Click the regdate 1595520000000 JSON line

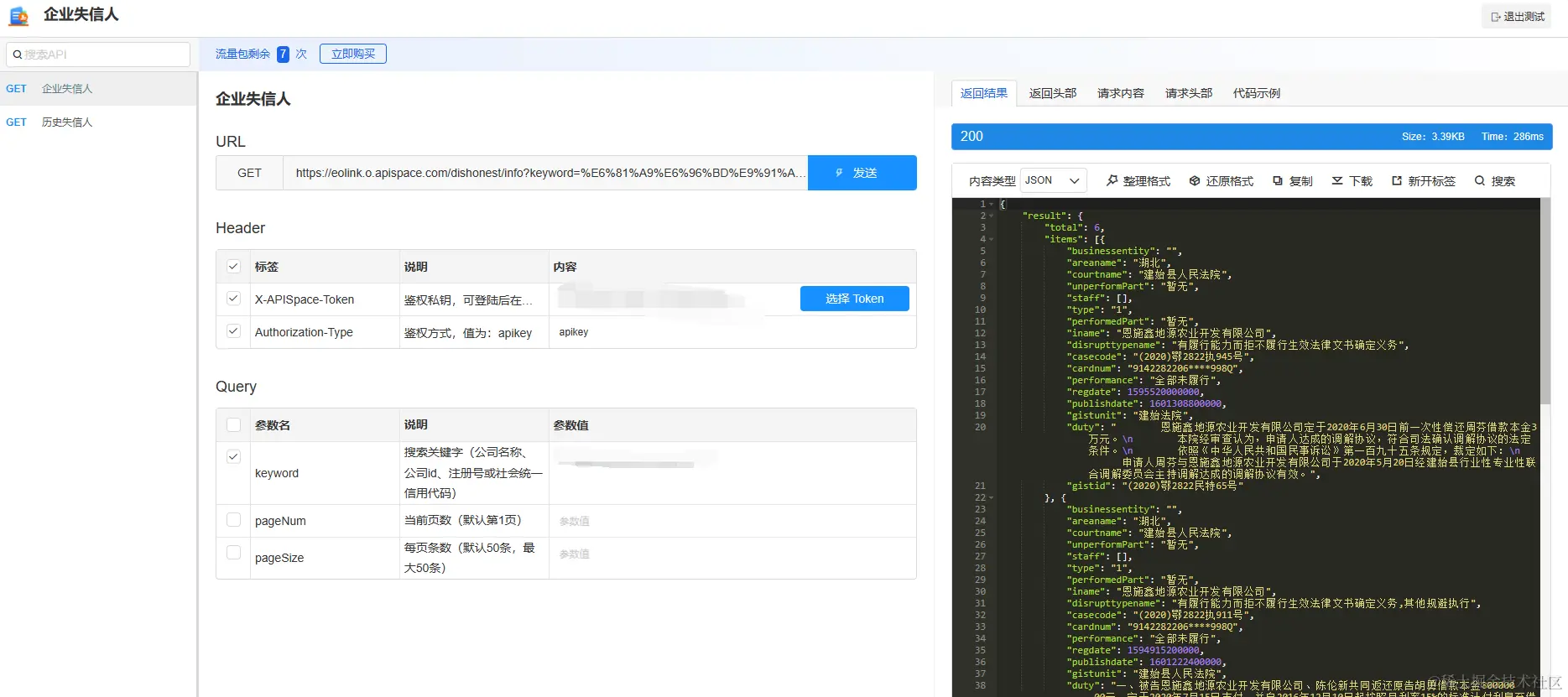(1134, 392)
